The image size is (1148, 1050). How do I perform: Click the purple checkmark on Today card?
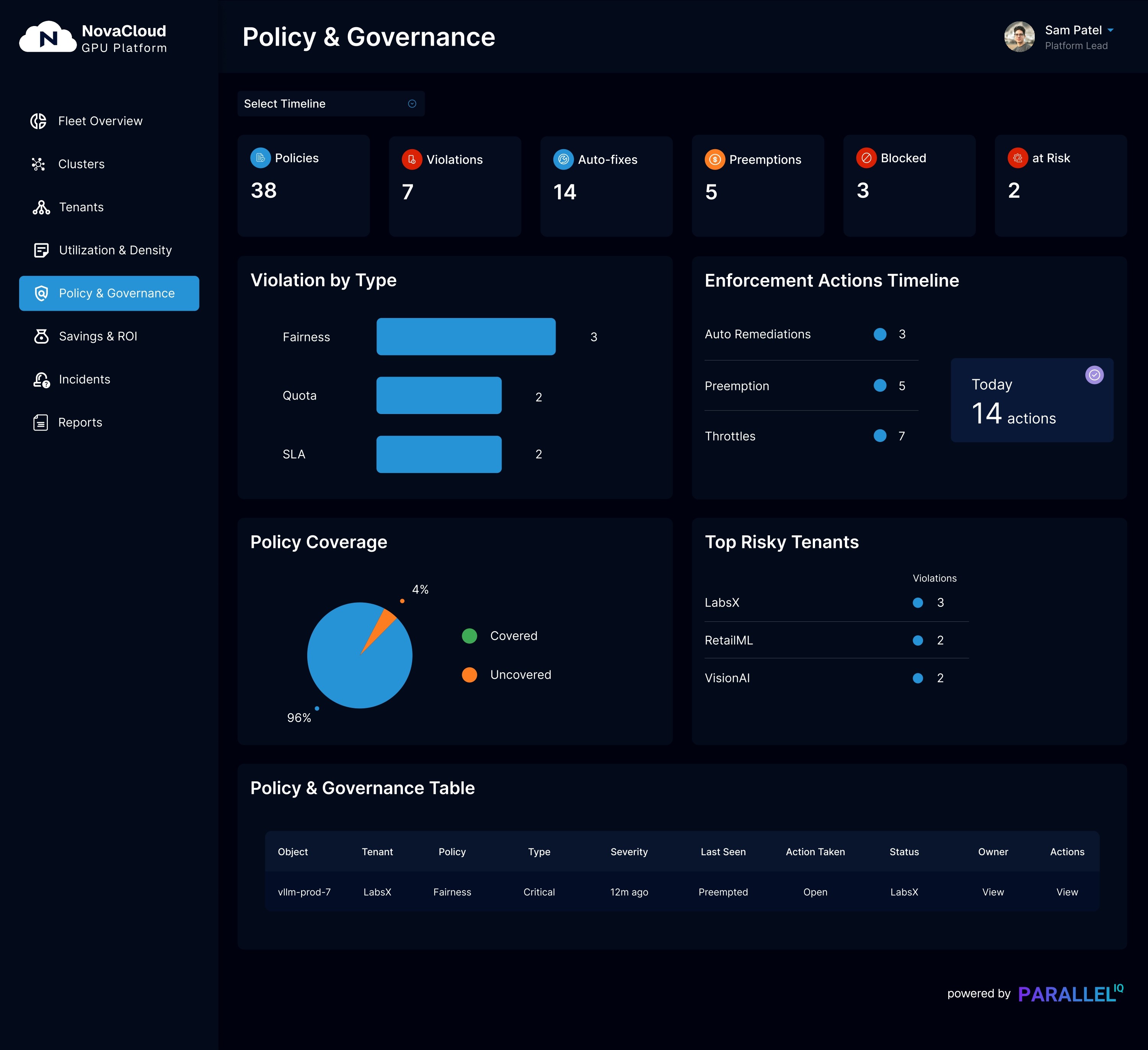pyautogui.click(x=1094, y=375)
